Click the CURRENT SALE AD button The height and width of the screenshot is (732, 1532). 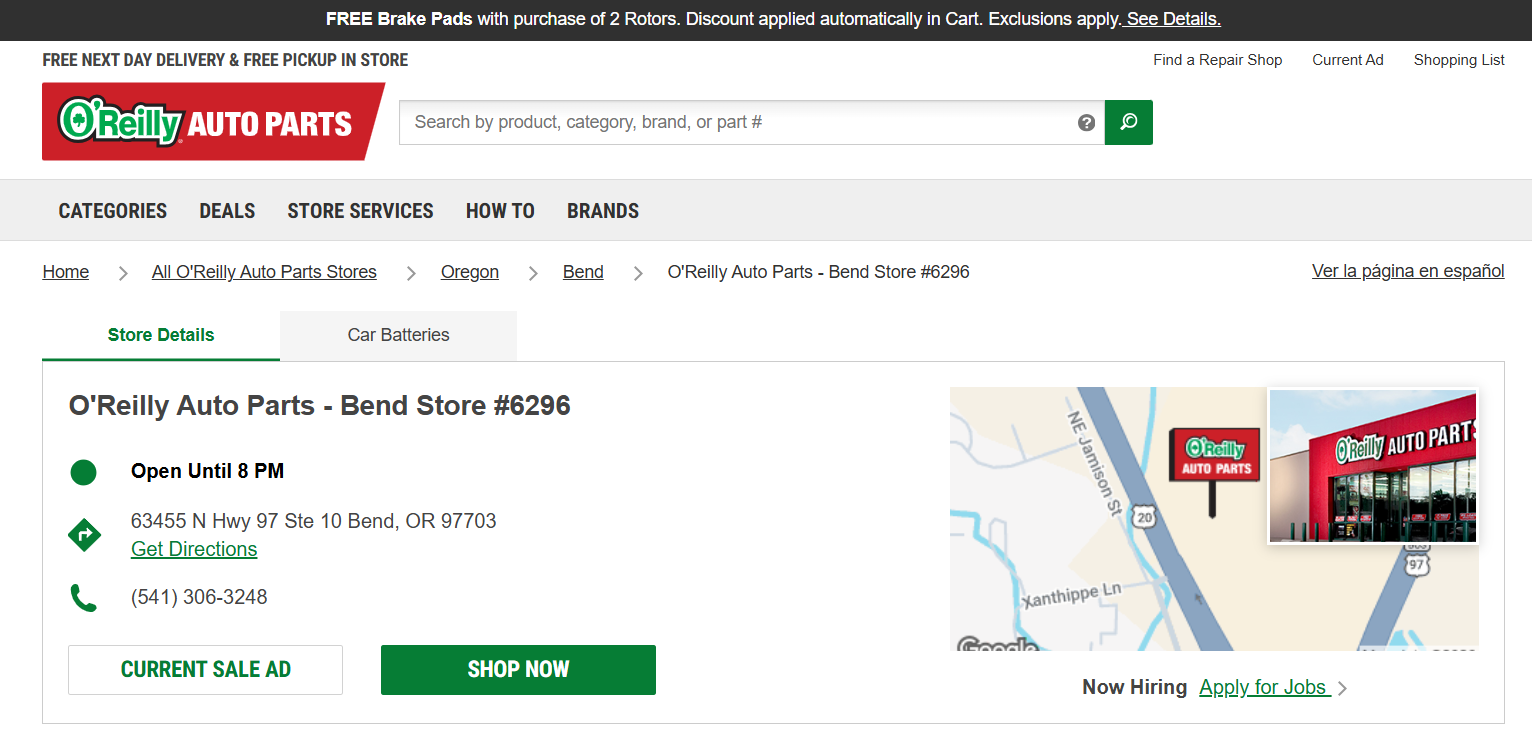coord(205,670)
